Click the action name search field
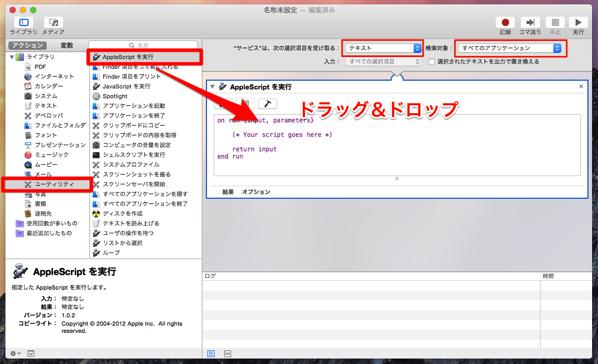The width and height of the screenshot is (598, 364). 143,45
